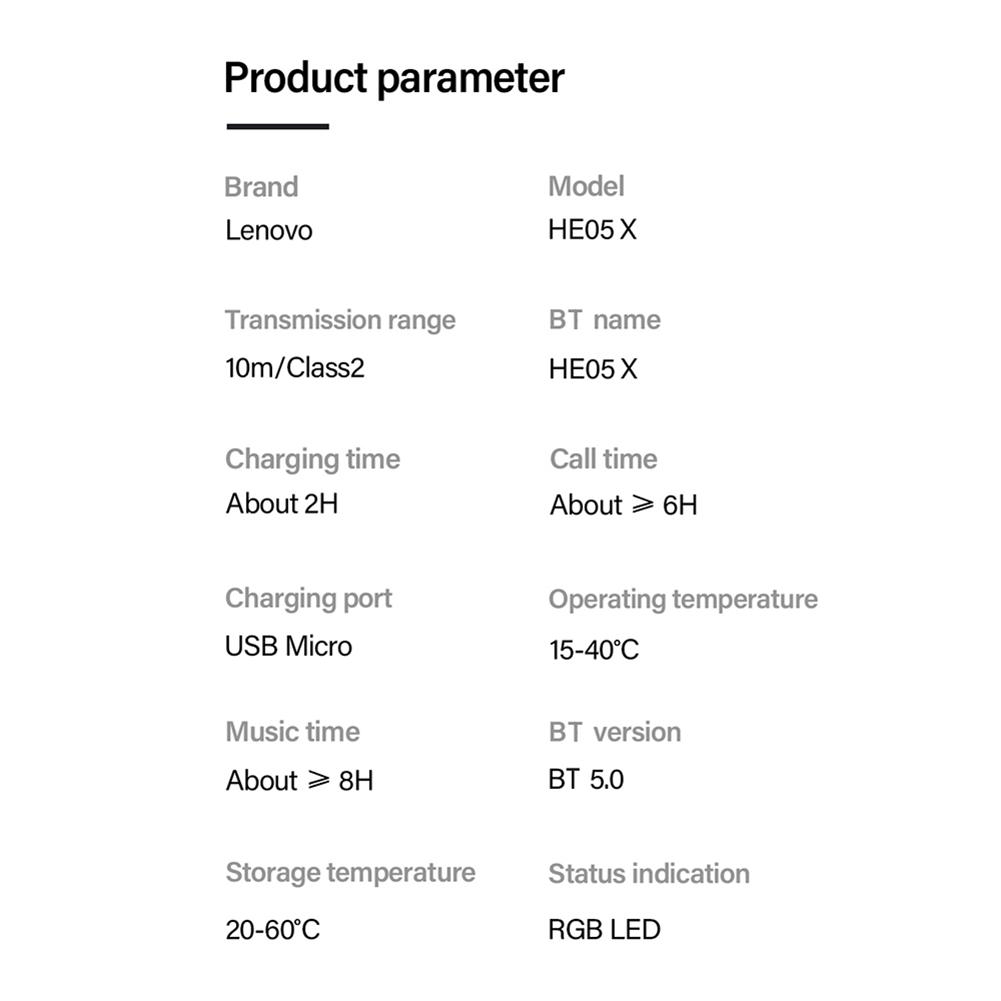1001x1001 pixels.
Task: Select the USB Micro value
Action: [289, 646]
